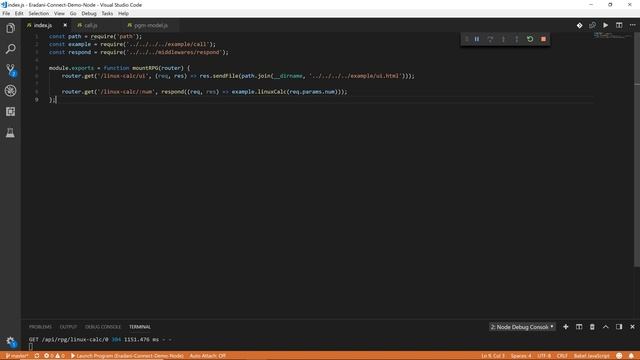Open the Go menu
This screenshot has height=360, width=640.
[73, 13]
